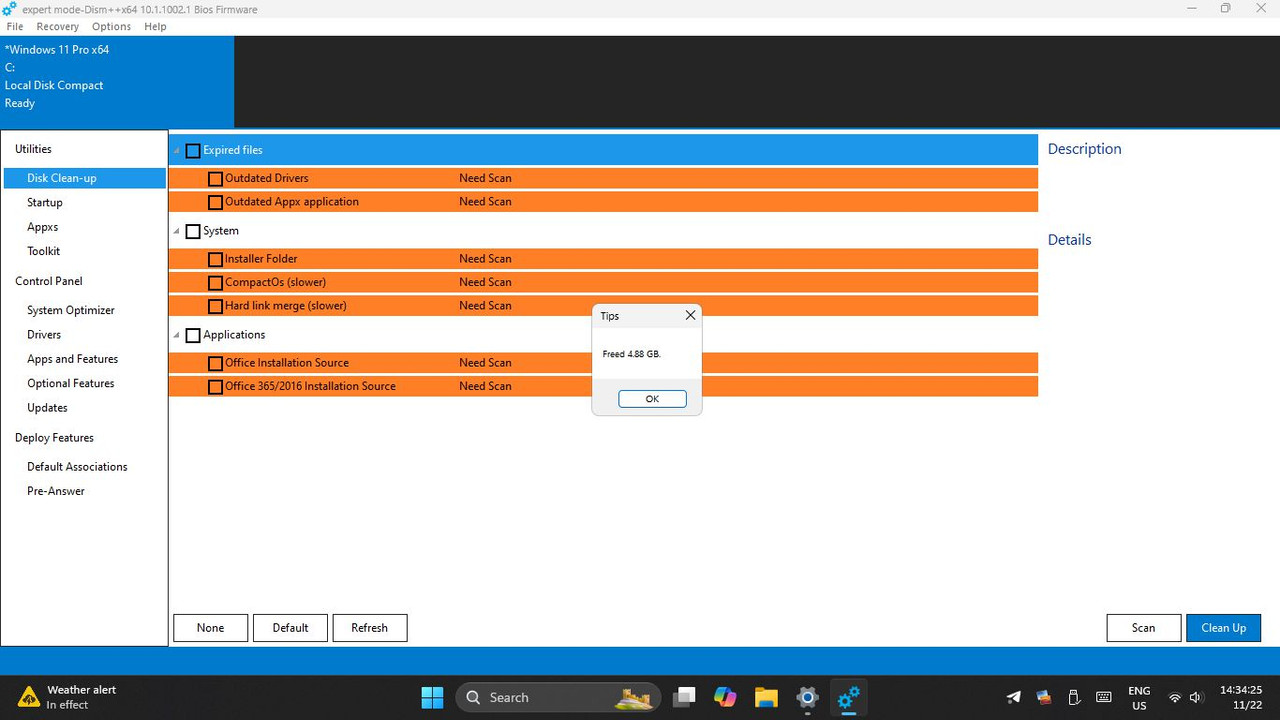The width and height of the screenshot is (1280, 720).
Task: Open Windows Settings from the taskbar
Action: pyautogui.click(x=807, y=697)
